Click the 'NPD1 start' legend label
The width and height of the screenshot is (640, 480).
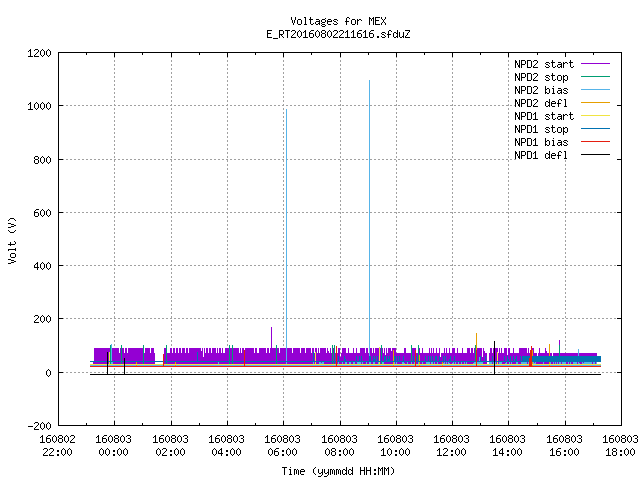tap(544, 116)
